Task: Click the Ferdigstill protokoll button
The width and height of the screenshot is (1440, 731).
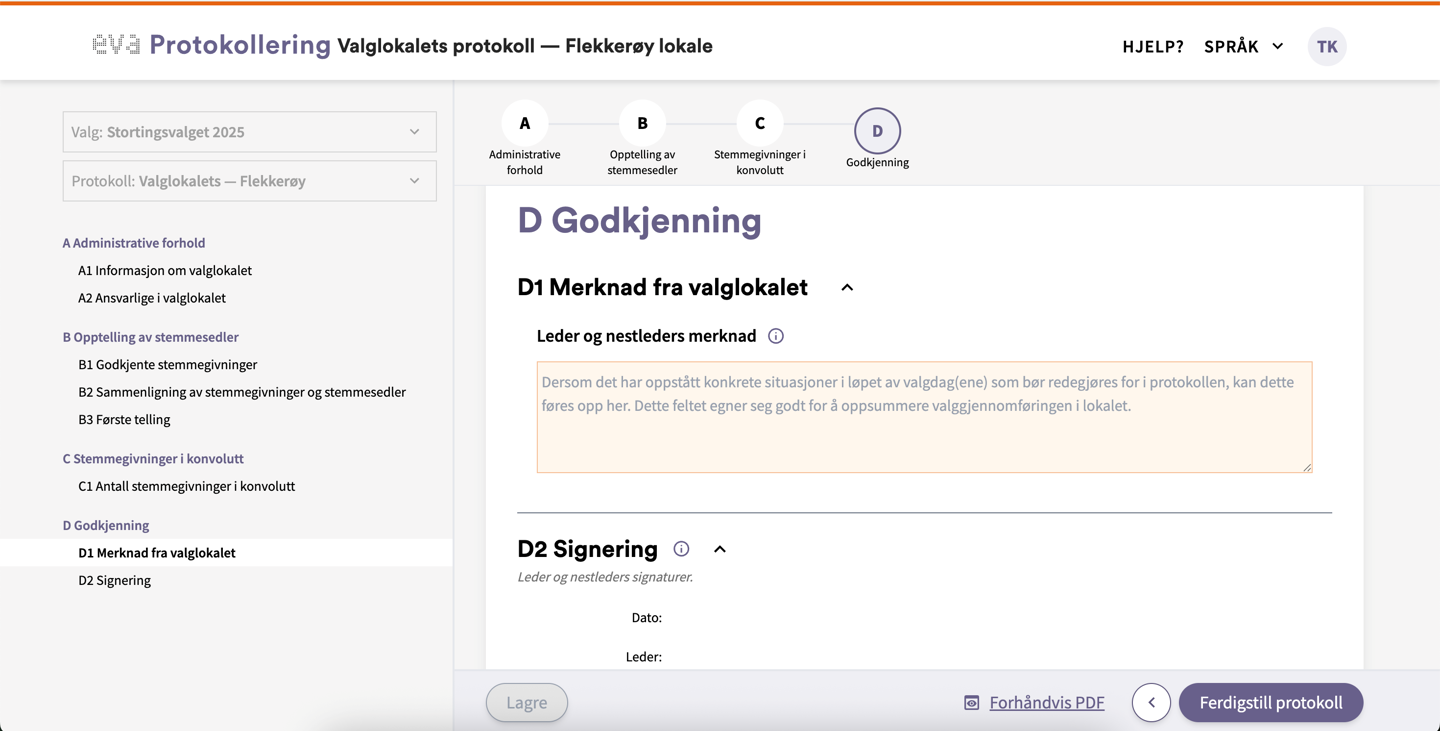Action: [x=1270, y=703]
